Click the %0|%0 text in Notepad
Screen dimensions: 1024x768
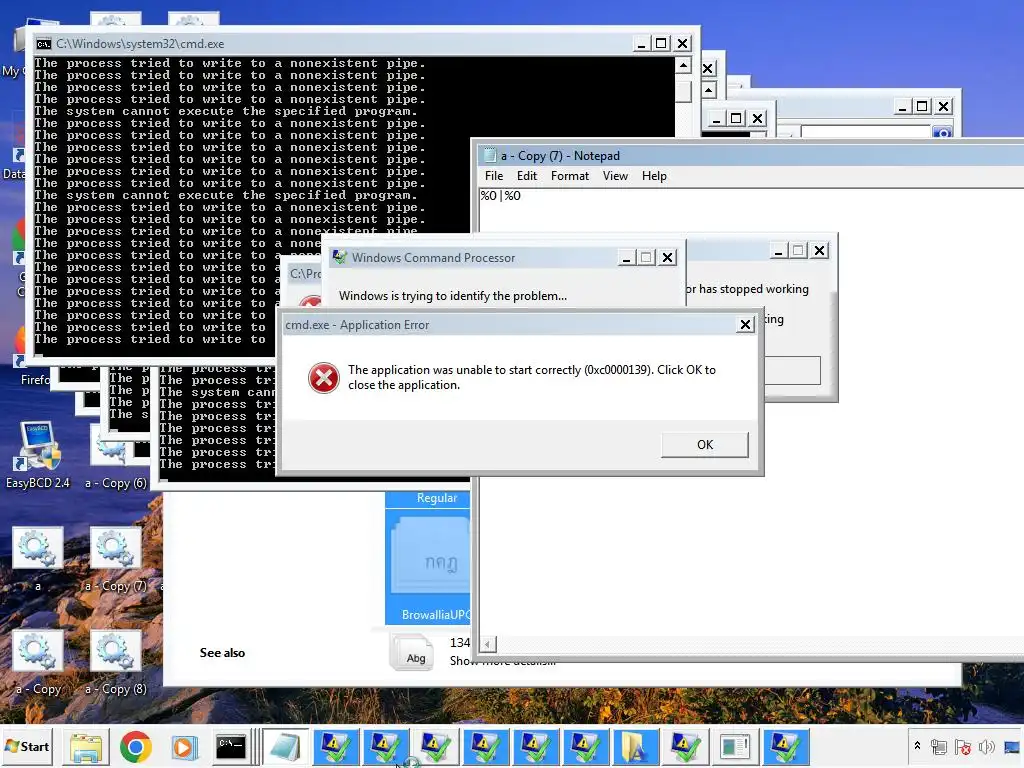click(x=501, y=195)
